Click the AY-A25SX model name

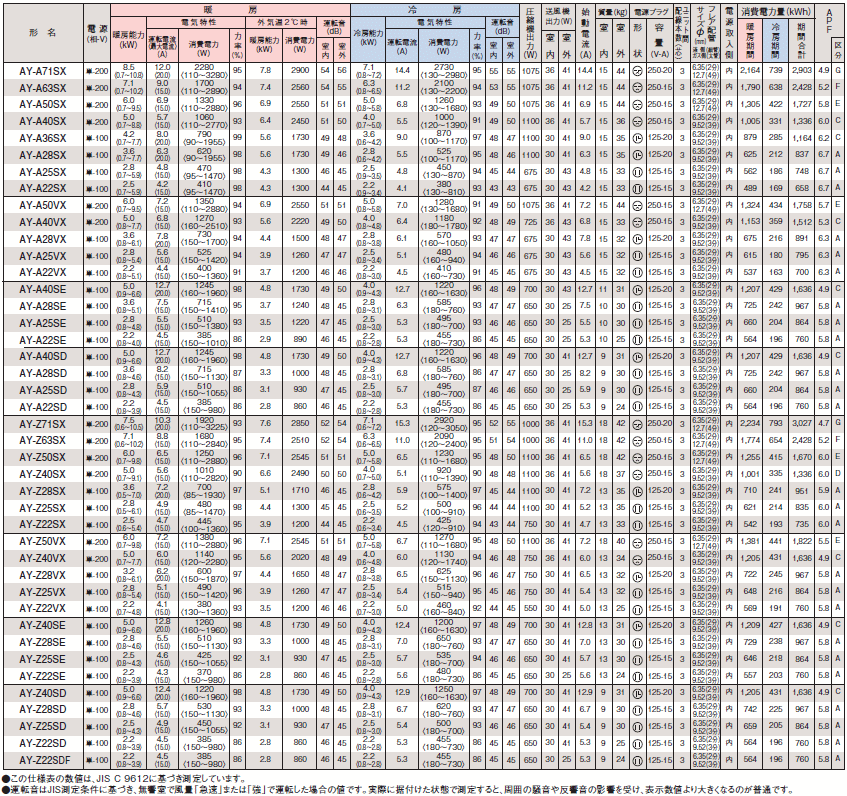pos(43,172)
